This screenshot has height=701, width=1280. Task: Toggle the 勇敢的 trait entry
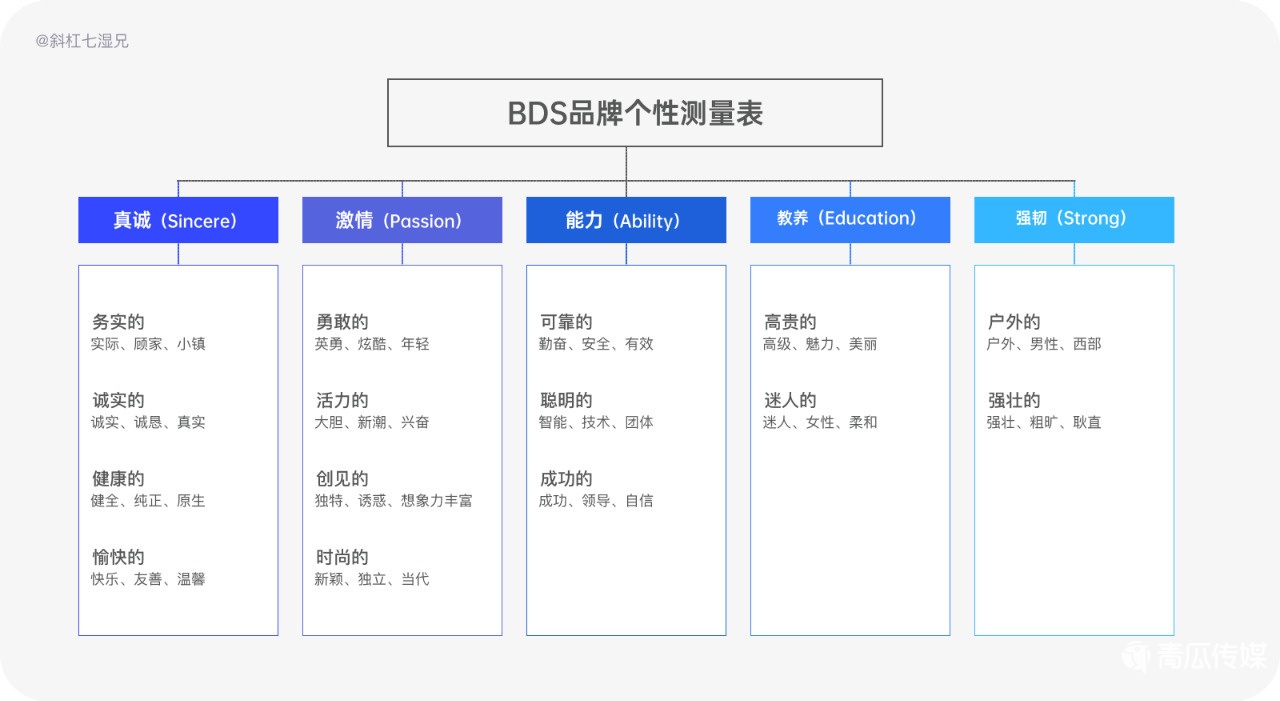(x=342, y=322)
